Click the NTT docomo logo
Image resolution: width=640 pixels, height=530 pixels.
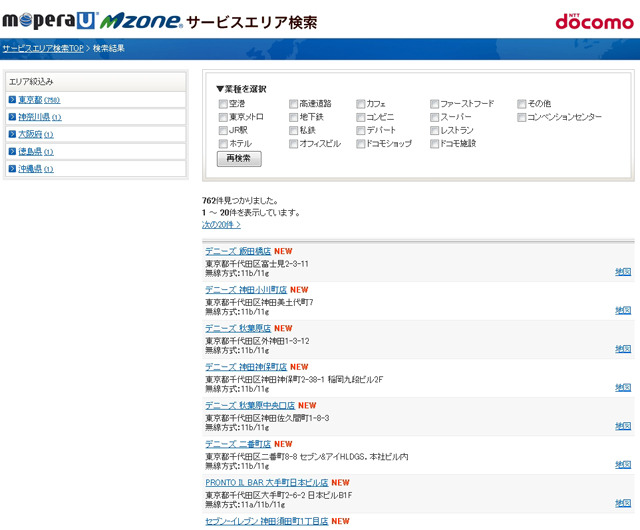click(x=594, y=21)
